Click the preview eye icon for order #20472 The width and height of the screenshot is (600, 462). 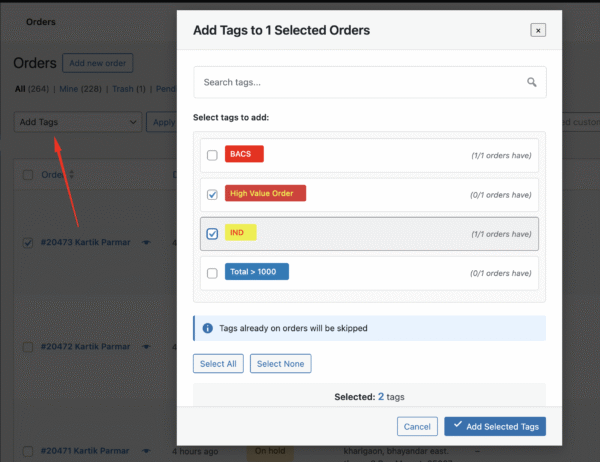pyautogui.click(x=146, y=346)
